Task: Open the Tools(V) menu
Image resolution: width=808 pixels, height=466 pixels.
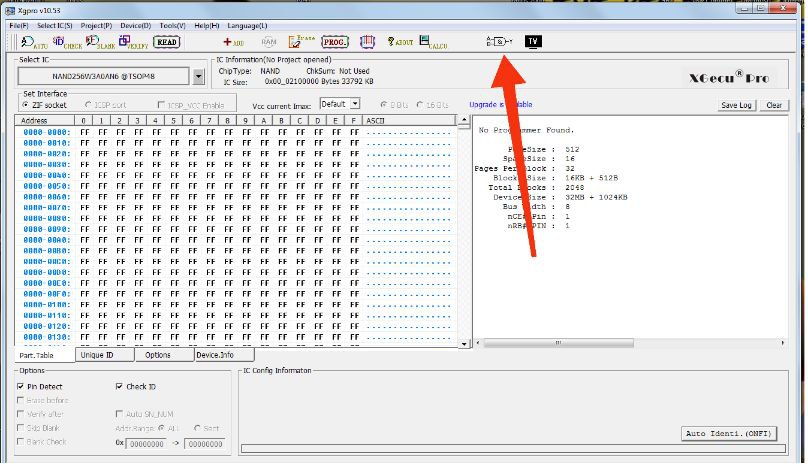Action: [172, 24]
